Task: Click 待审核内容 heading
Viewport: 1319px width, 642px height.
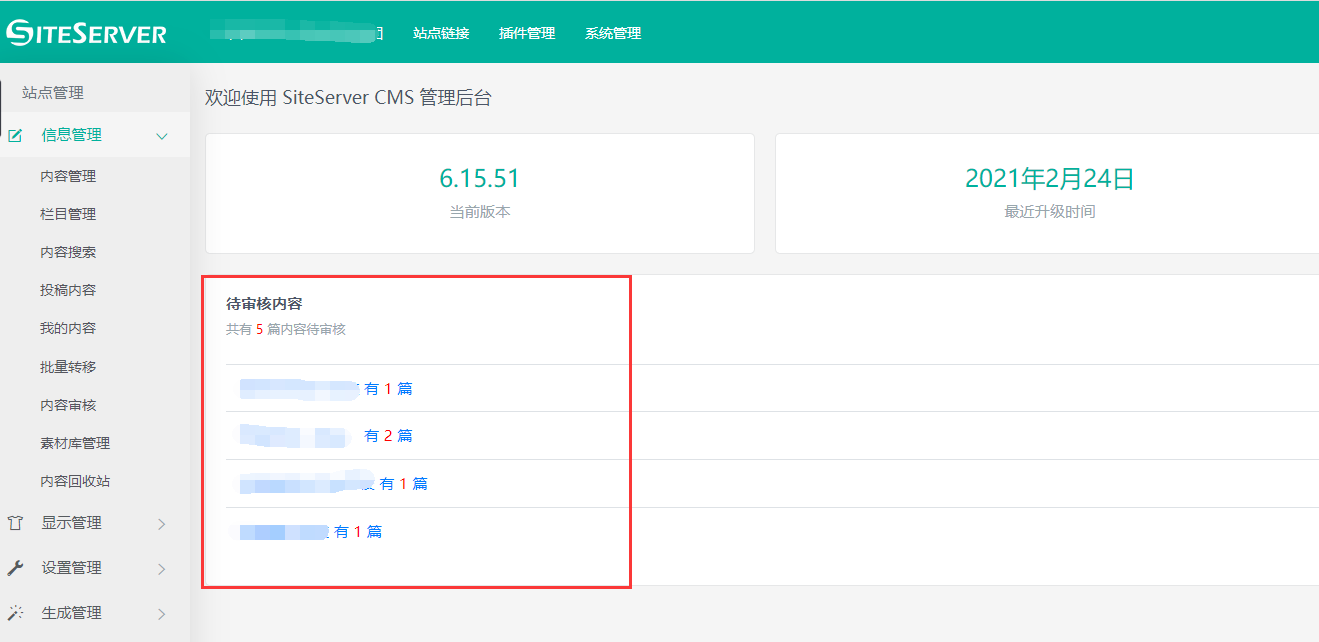Action: click(x=264, y=303)
